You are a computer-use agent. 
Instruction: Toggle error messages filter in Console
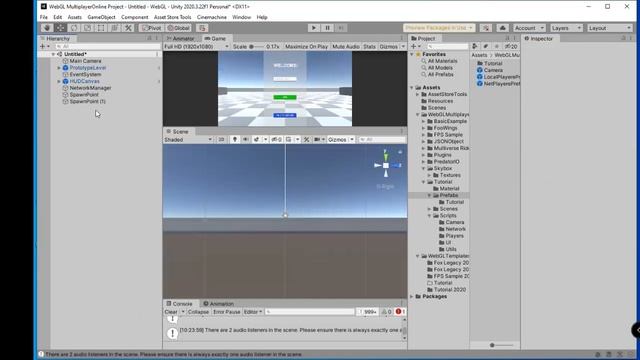(x=400, y=312)
